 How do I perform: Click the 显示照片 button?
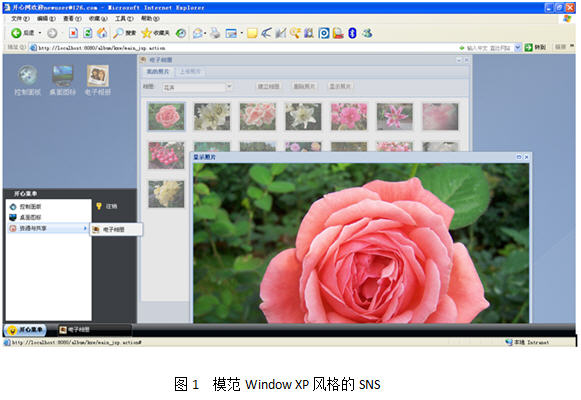coord(340,86)
